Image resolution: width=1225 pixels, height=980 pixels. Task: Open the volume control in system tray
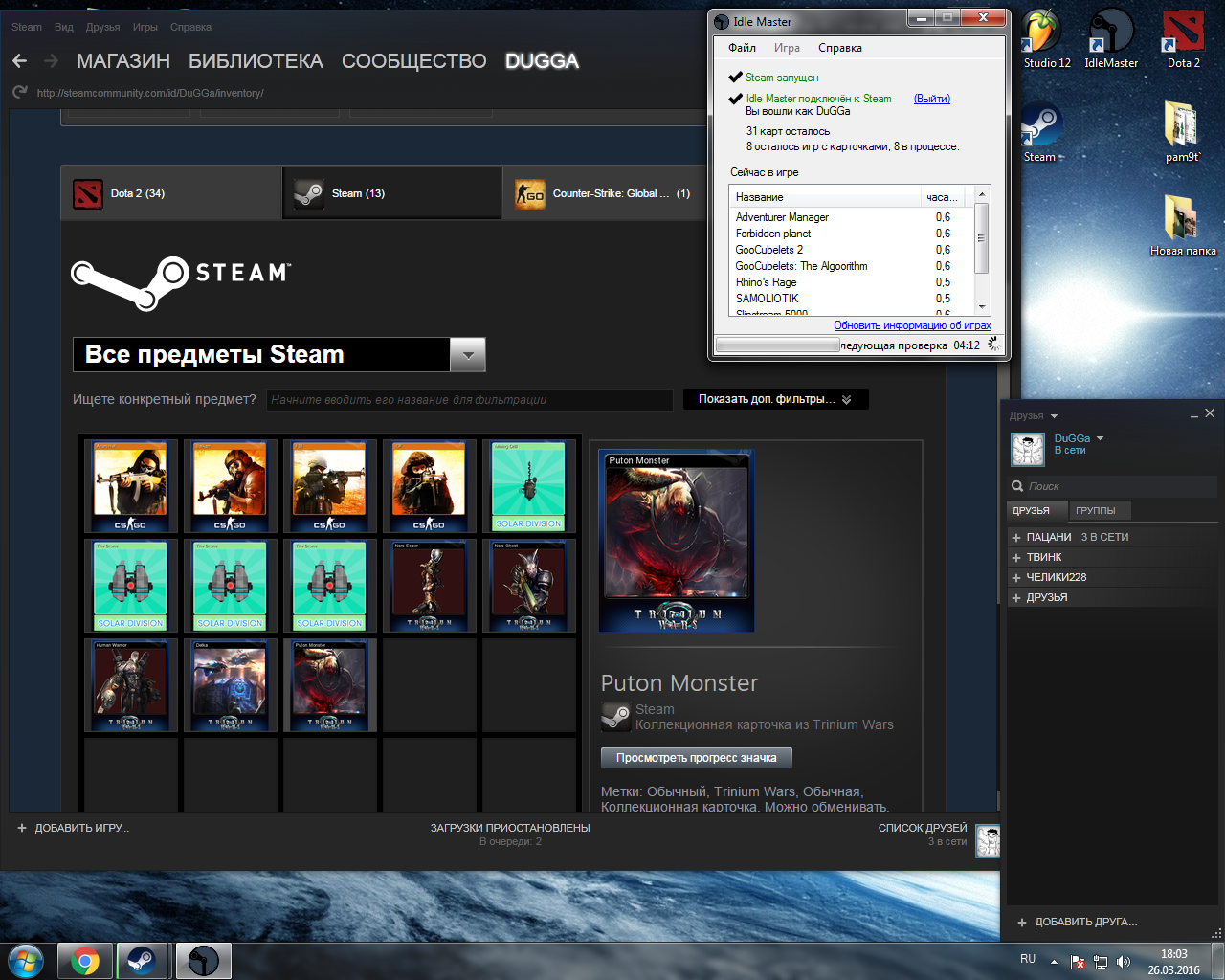tap(1123, 961)
